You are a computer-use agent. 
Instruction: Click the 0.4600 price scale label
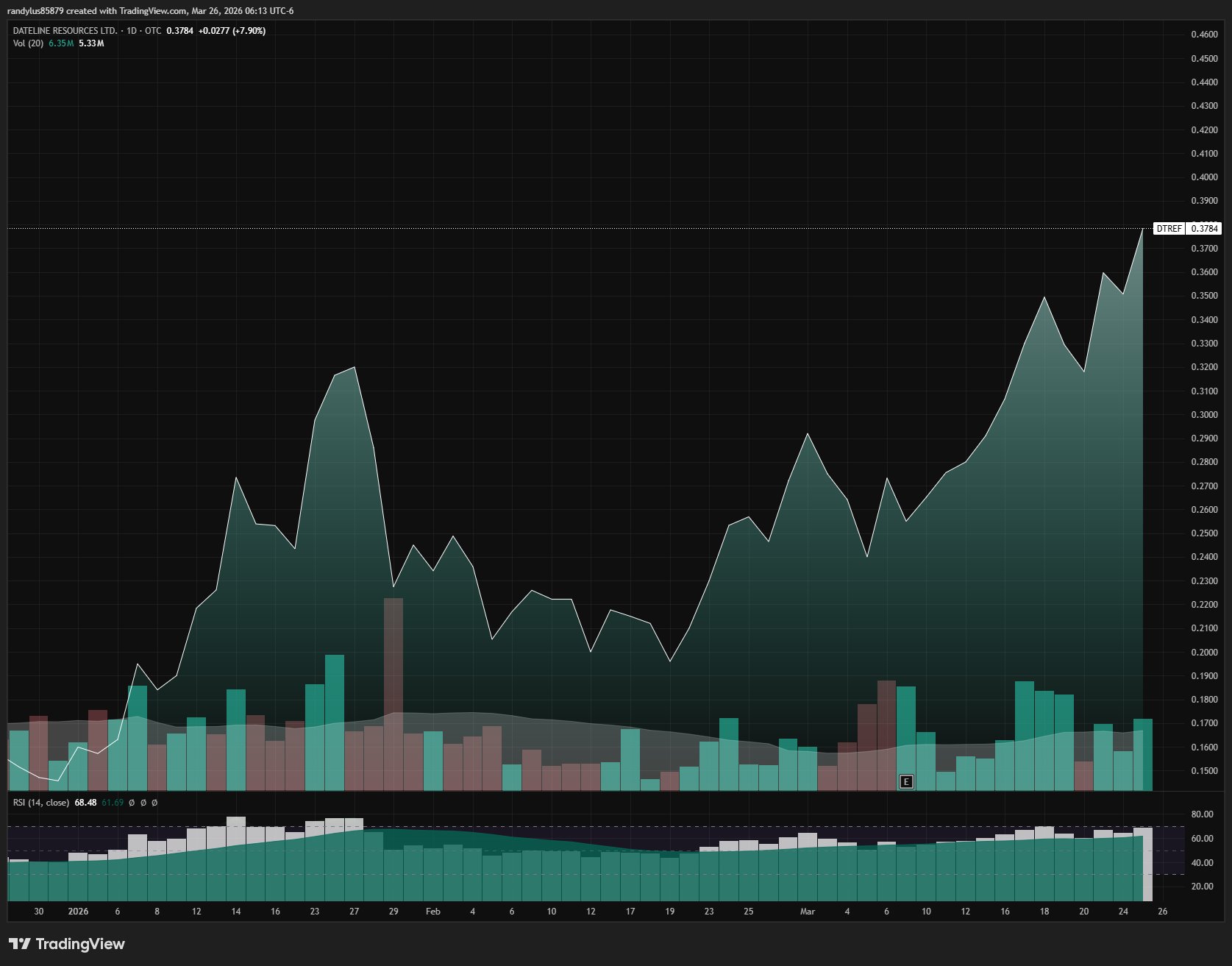point(1204,35)
